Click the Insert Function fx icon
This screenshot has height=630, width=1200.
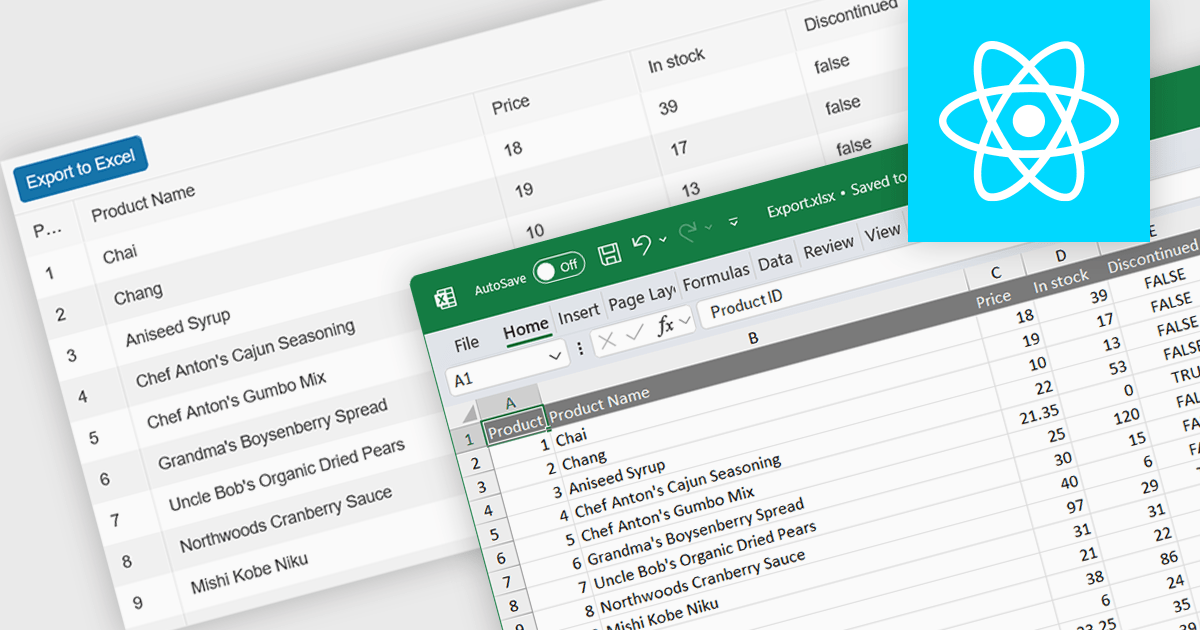point(665,326)
